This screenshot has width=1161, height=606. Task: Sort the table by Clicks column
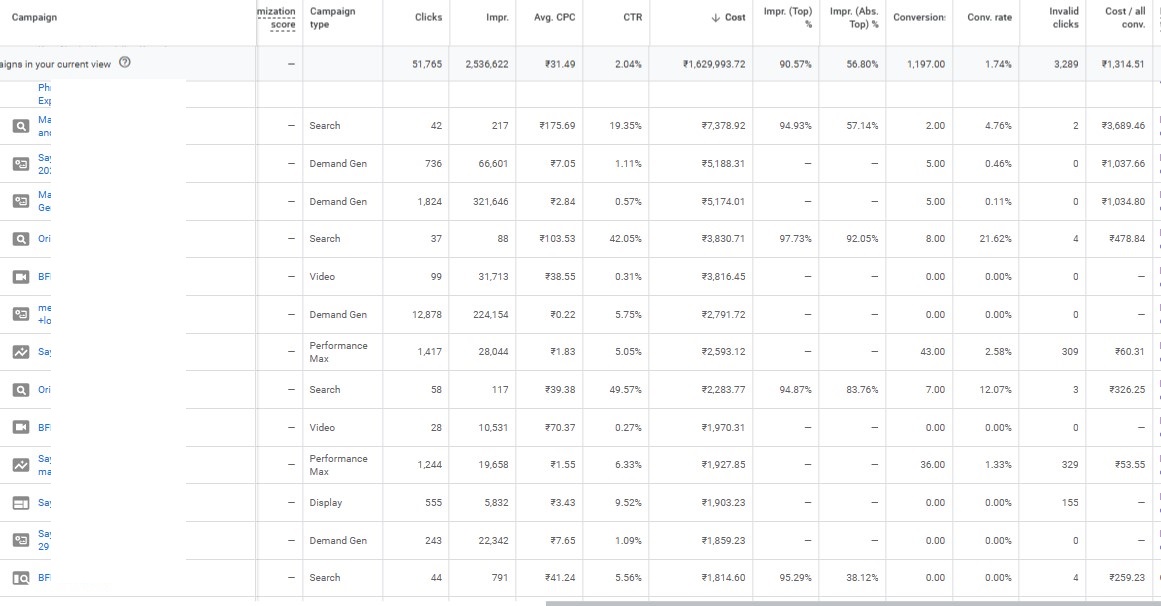[x=429, y=18]
